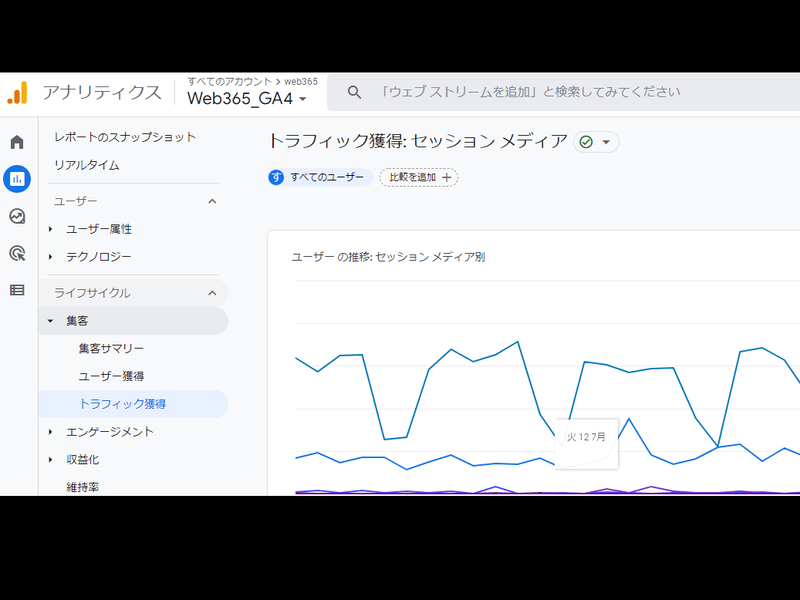
Task: Expand the ユーザー属性 tree item
Action: coord(51,229)
